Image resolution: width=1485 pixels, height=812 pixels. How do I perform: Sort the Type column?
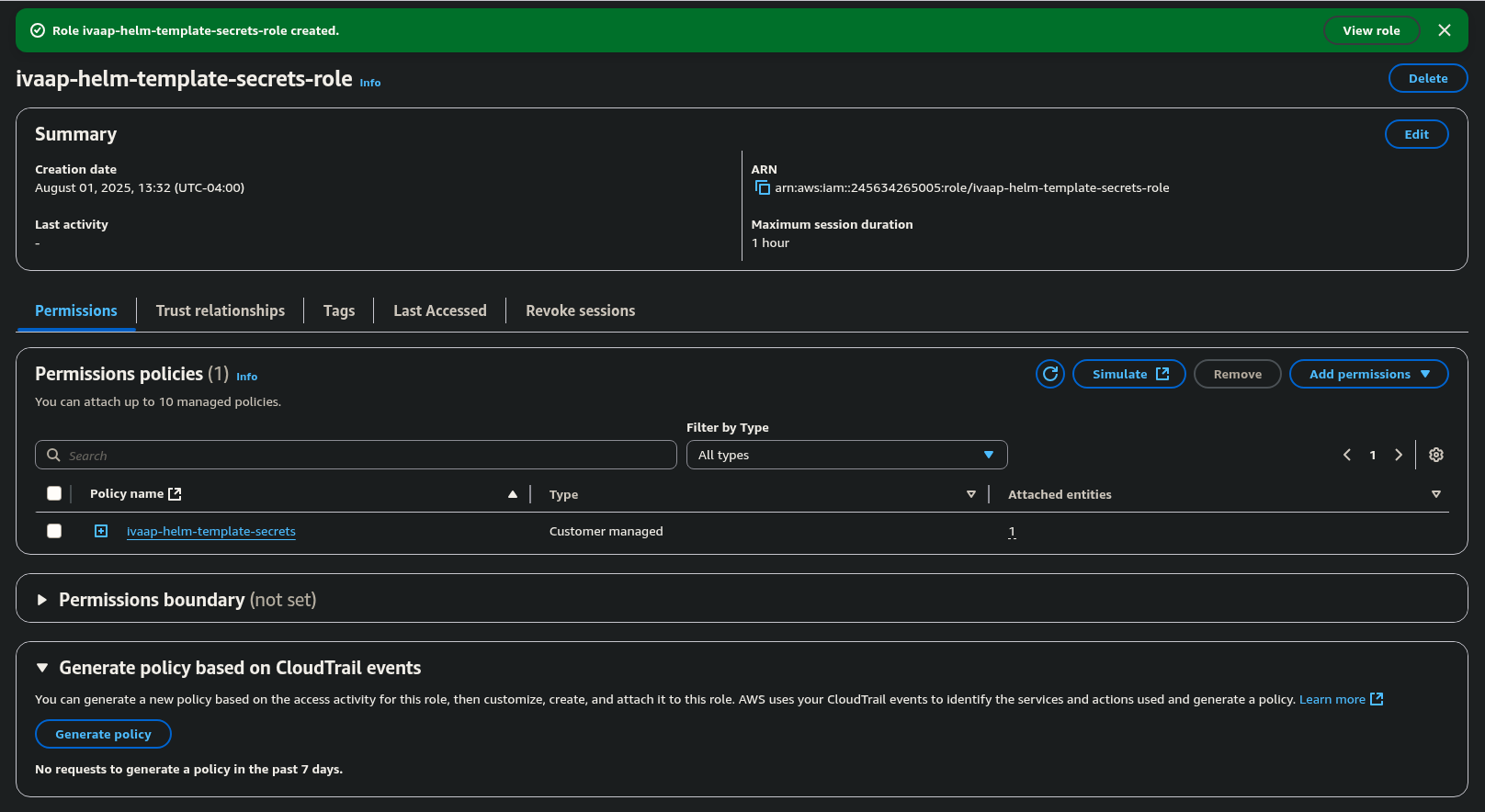(971, 494)
